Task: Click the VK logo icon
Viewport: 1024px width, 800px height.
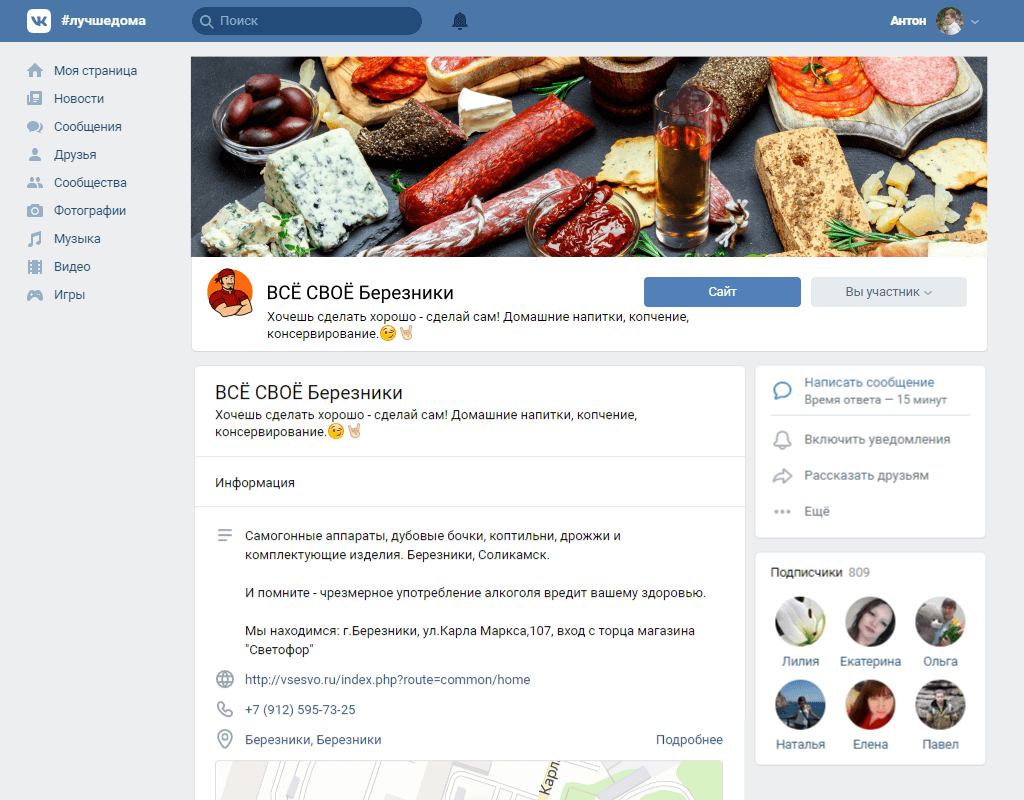Action: 39,21
